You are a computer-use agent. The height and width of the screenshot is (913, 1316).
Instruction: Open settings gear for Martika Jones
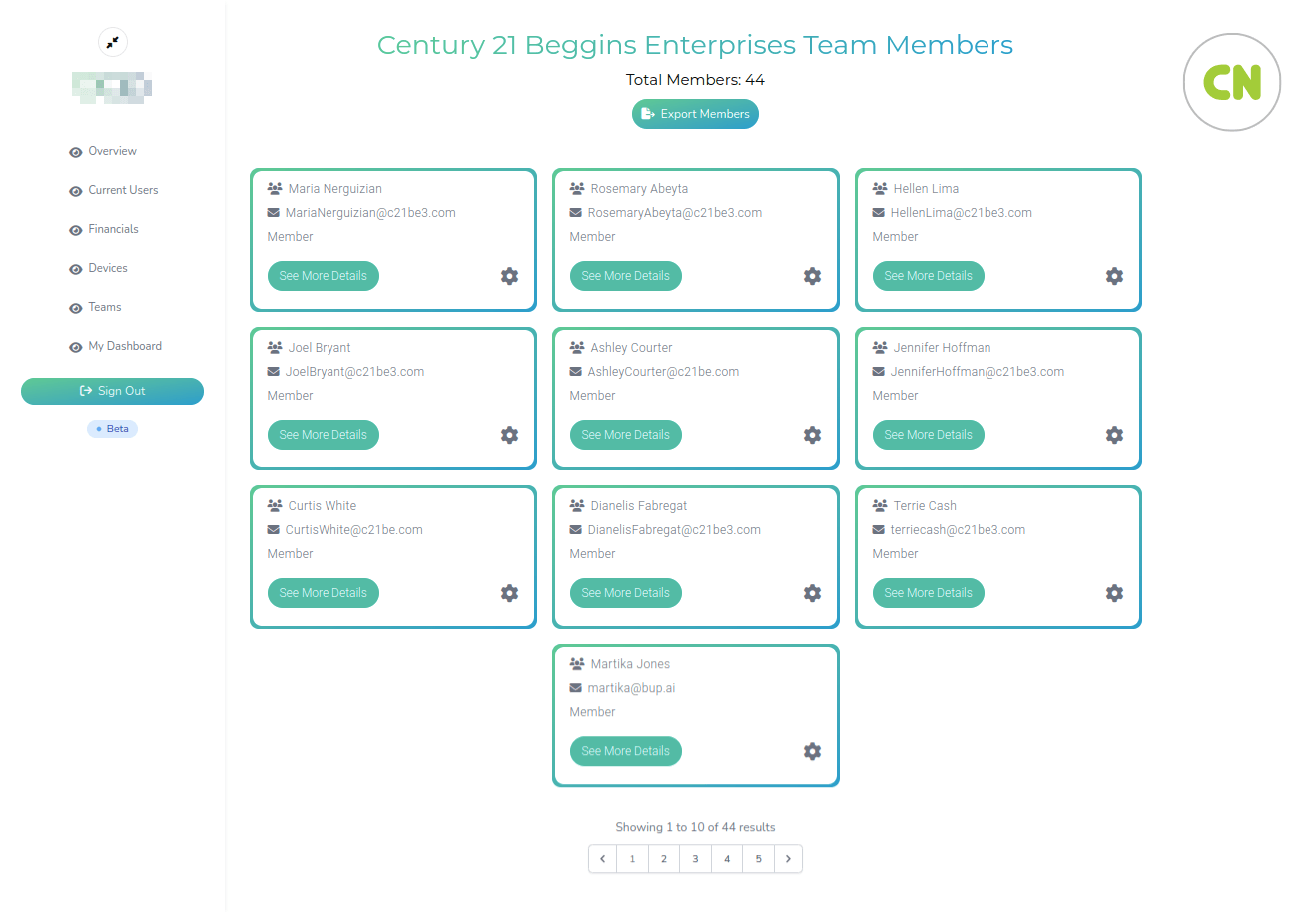pos(812,751)
